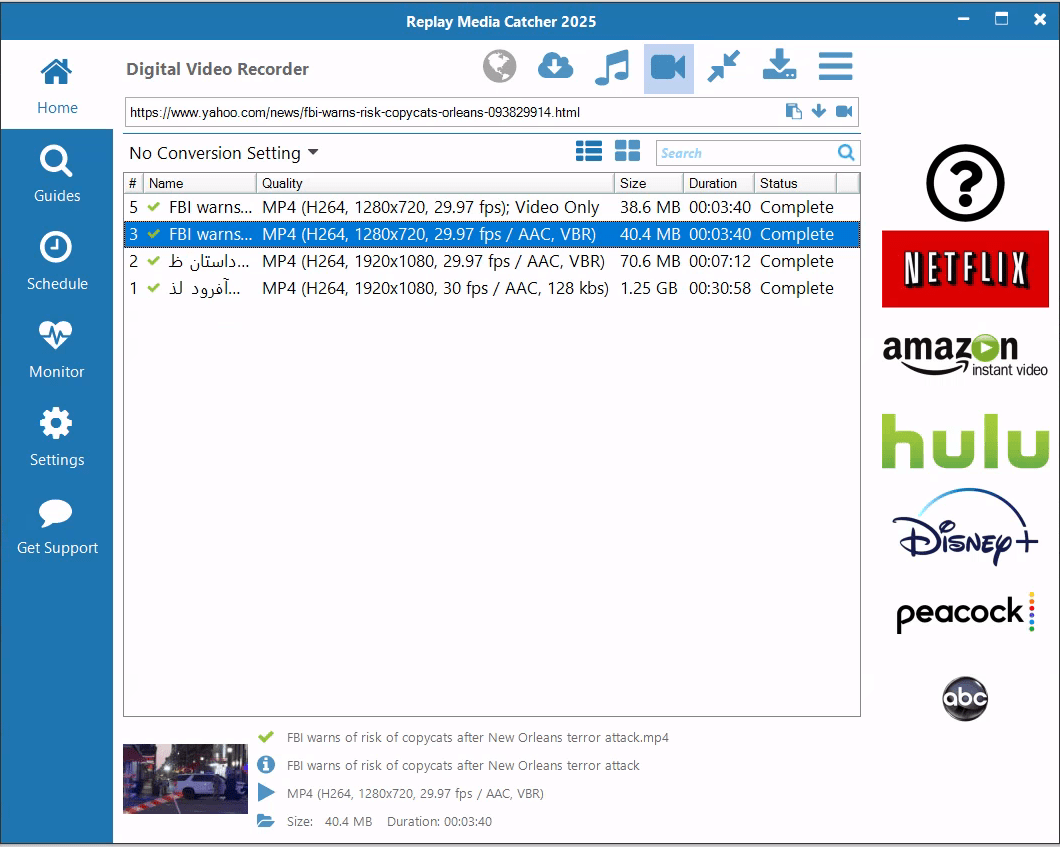Open the Internet browser globe icon
The width and height of the screenshot is (1060, 847).
coord(500,67)
